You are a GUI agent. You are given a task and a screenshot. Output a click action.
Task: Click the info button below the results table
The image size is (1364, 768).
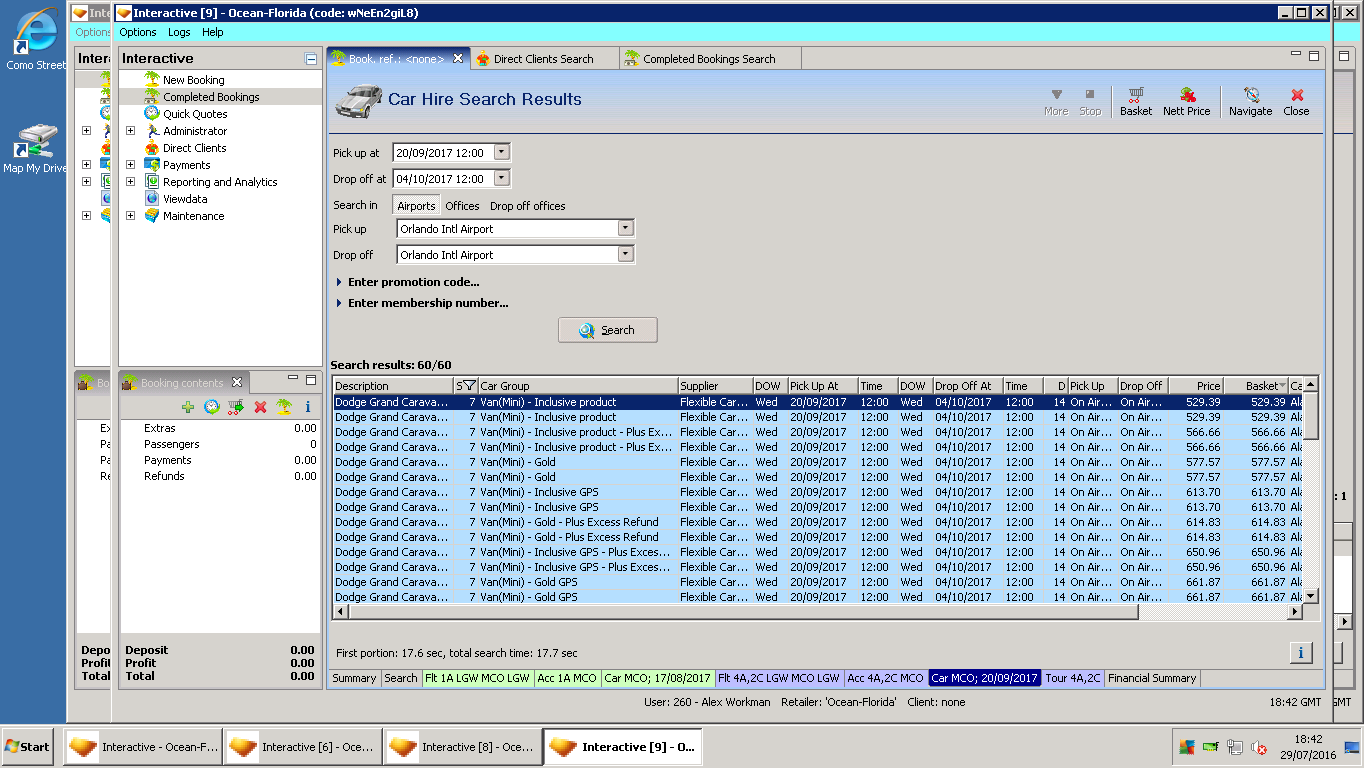pos(1300,653)
